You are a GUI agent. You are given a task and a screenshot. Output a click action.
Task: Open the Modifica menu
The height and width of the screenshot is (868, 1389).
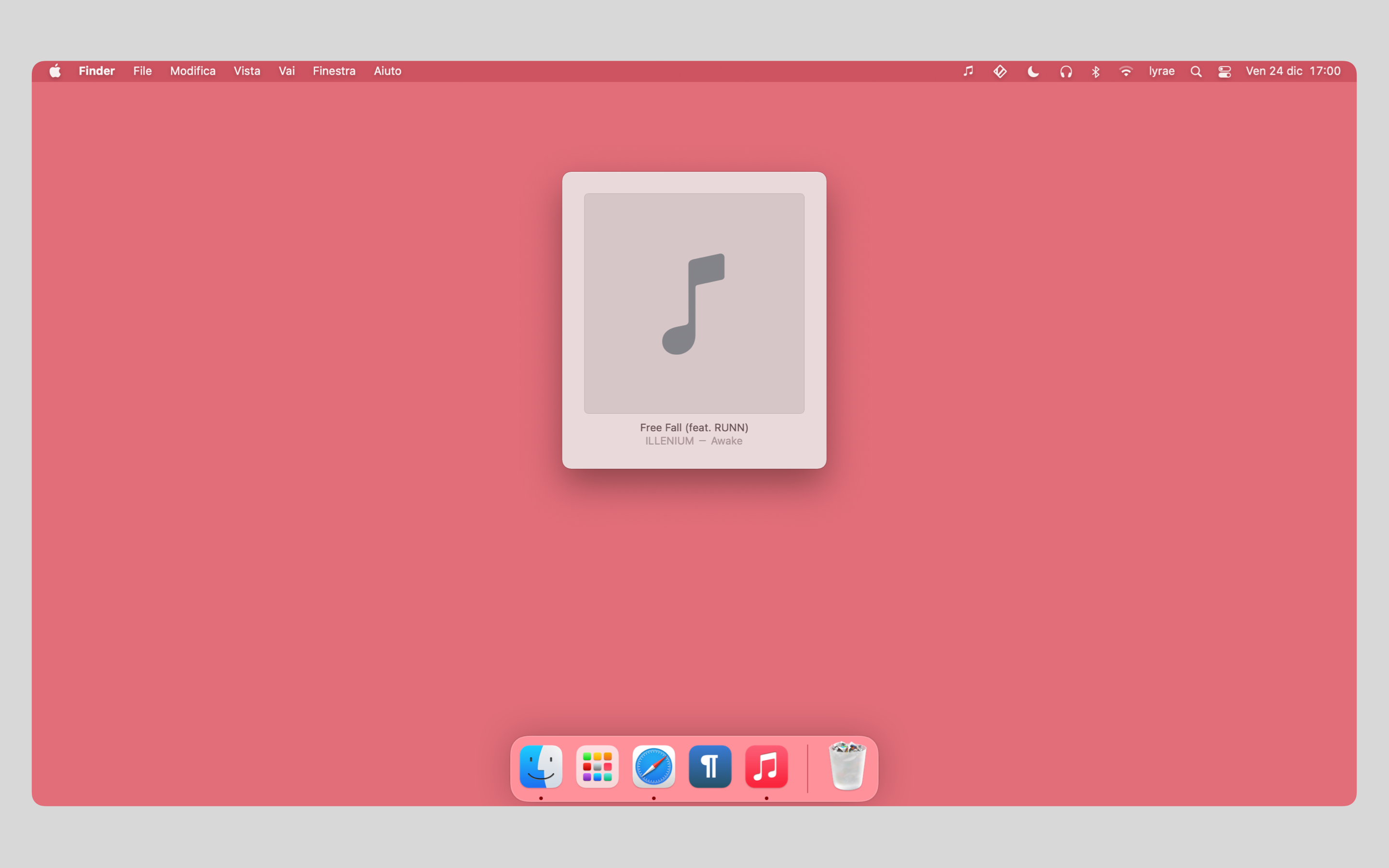click(x=192, y=71)
